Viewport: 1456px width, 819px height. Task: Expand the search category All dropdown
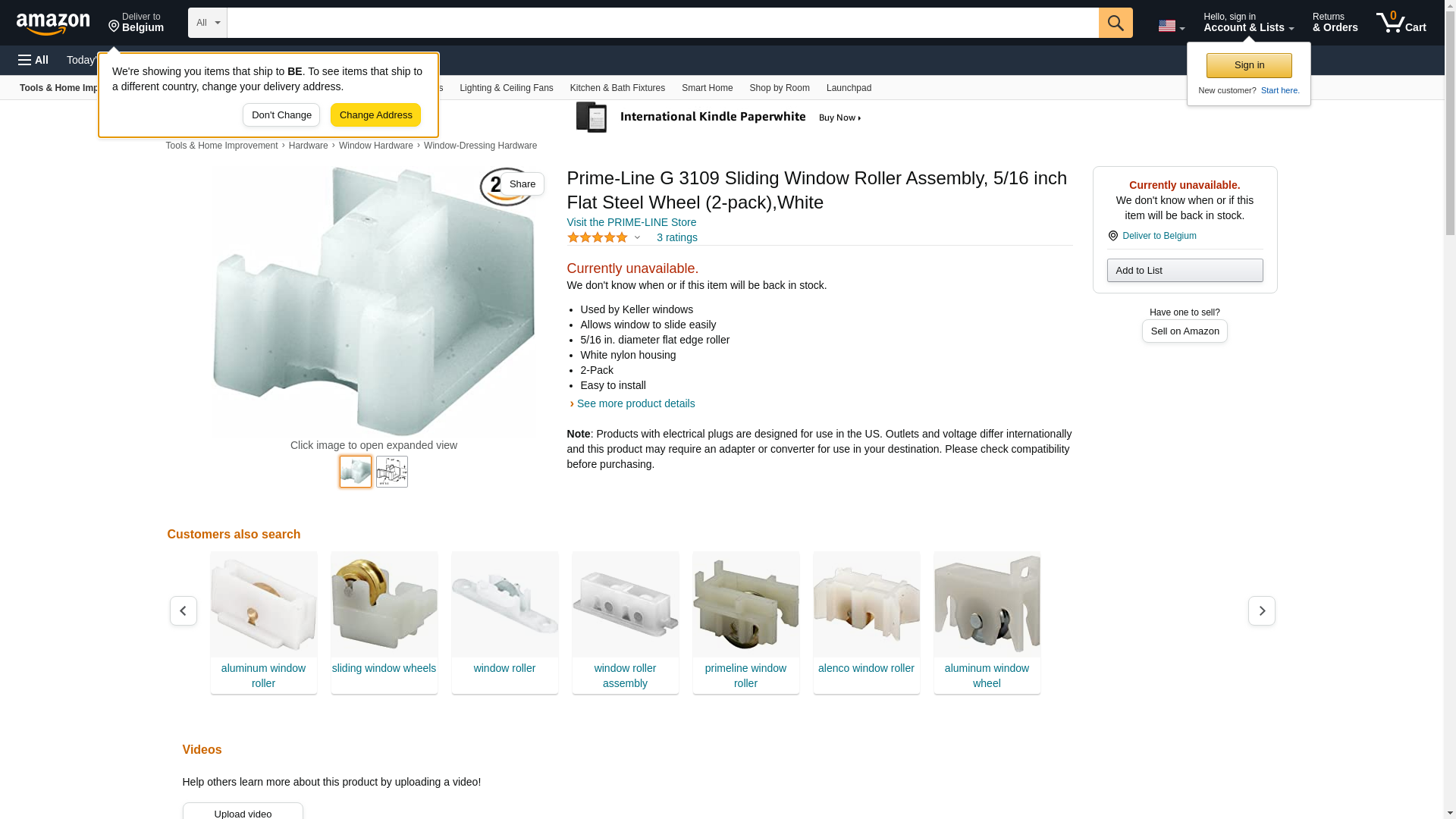[208, 23]
